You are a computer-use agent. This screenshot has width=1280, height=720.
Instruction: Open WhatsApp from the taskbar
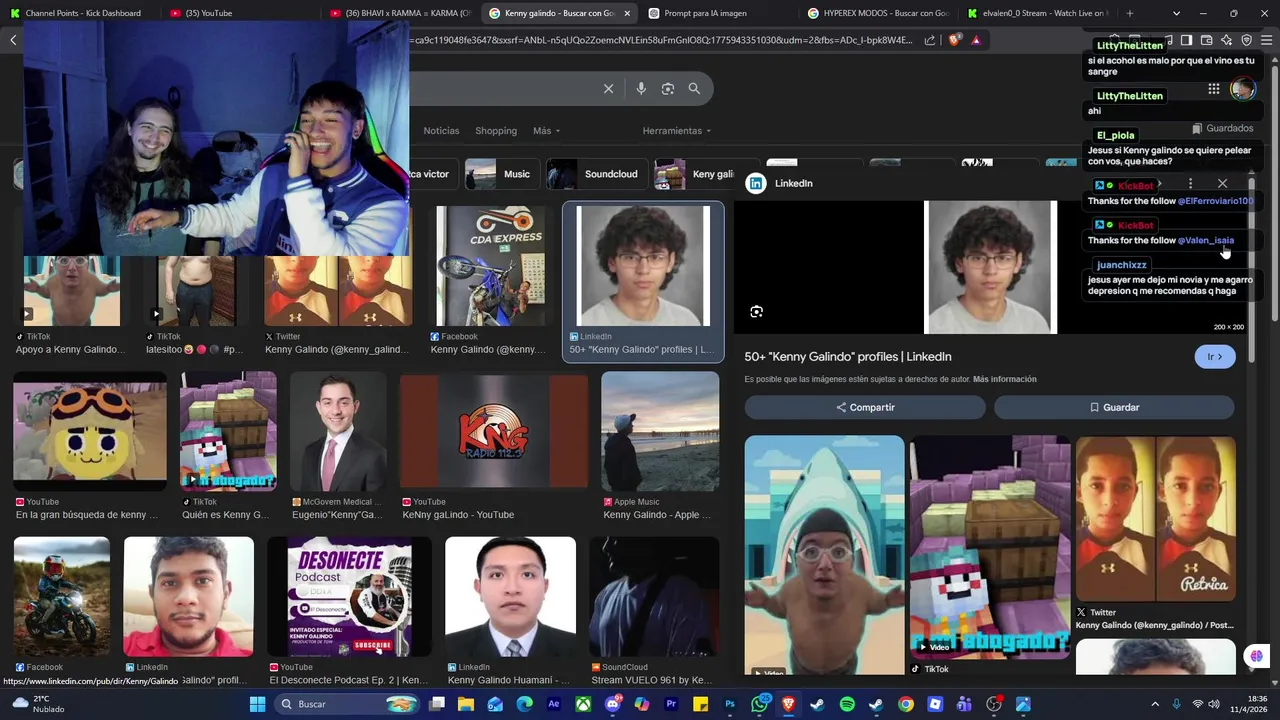760,704
